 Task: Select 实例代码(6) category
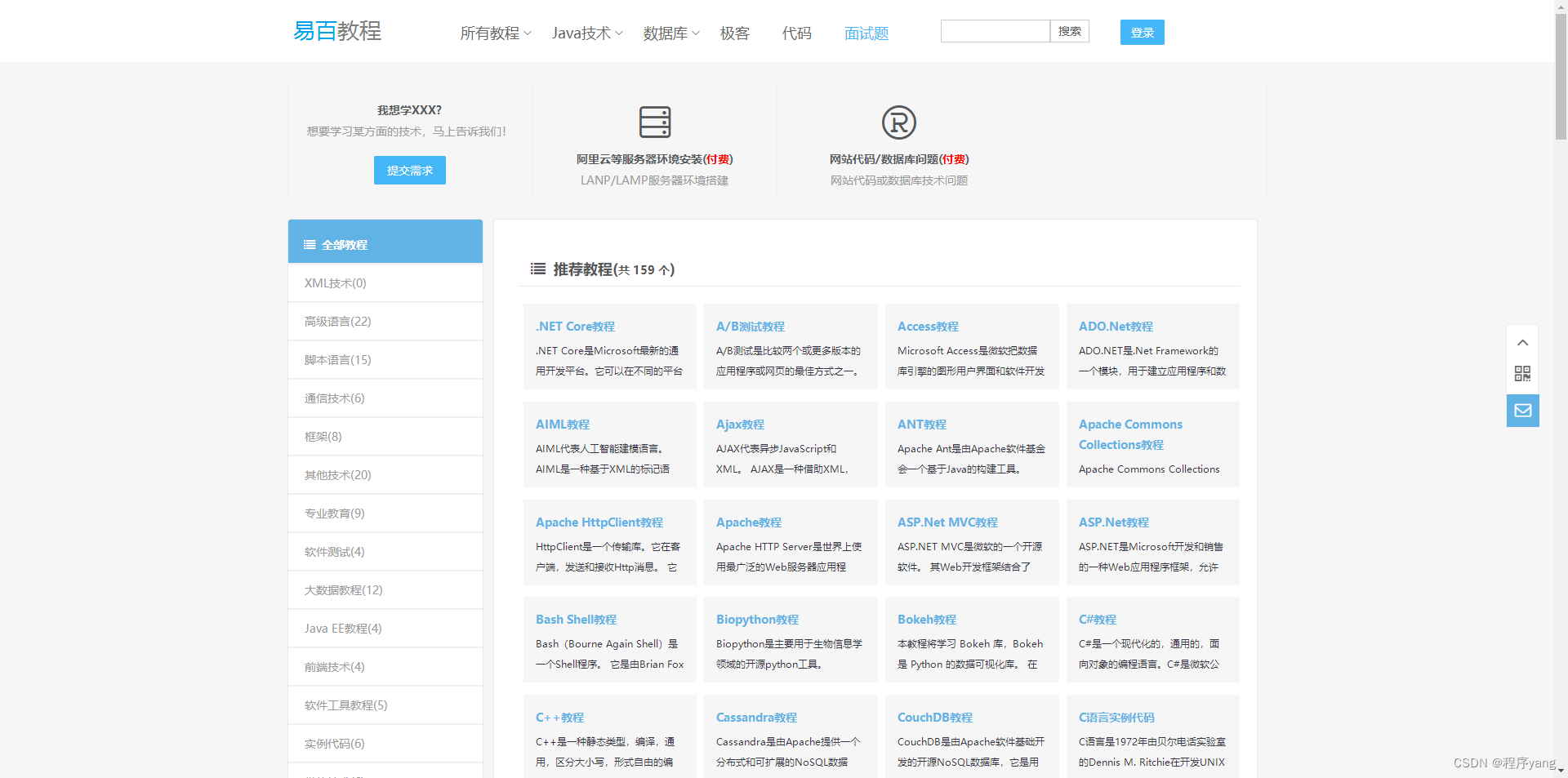pyautogui.click(x=385, y=744)
